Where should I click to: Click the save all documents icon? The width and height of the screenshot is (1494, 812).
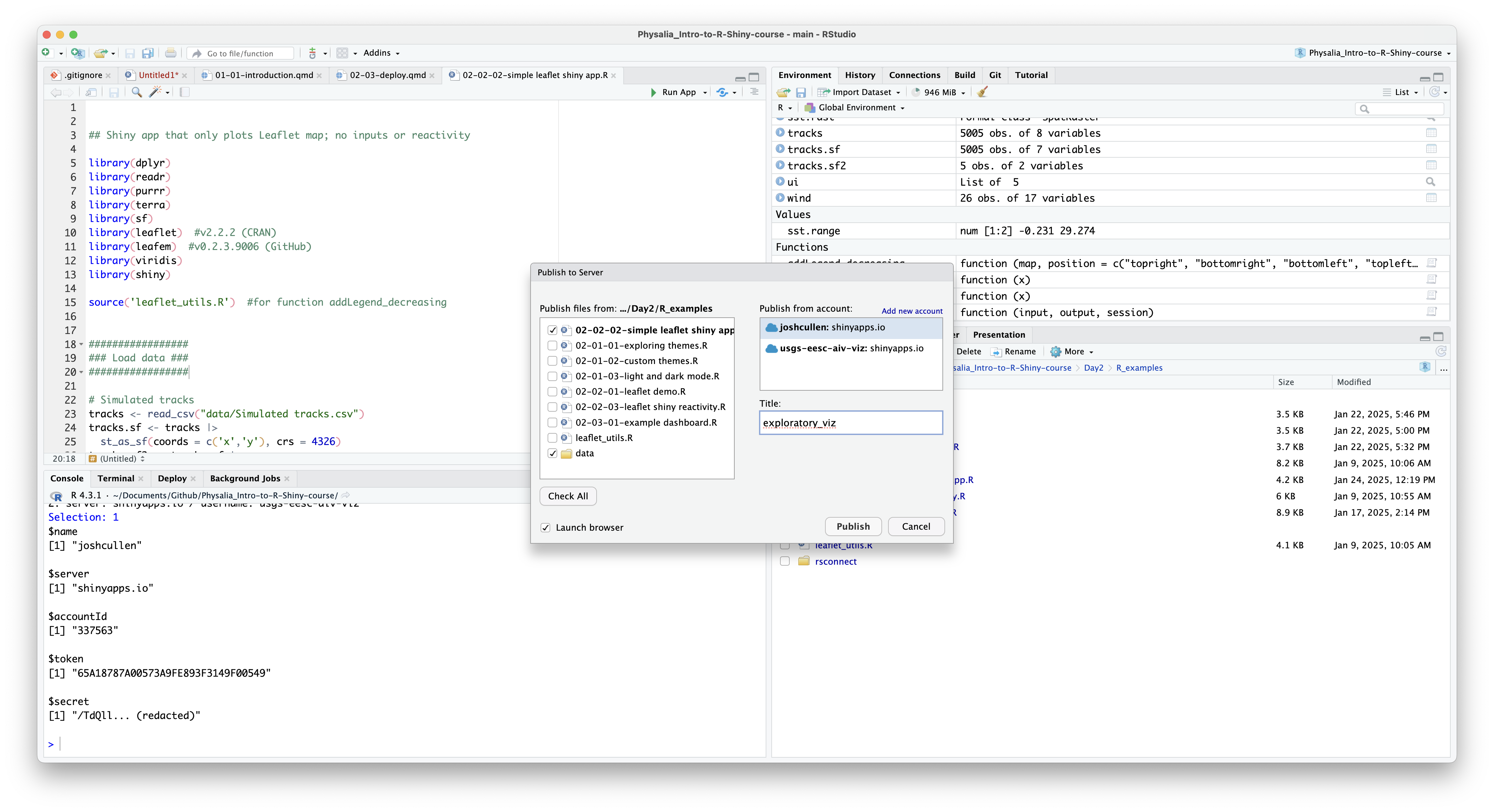click(148, 53)
